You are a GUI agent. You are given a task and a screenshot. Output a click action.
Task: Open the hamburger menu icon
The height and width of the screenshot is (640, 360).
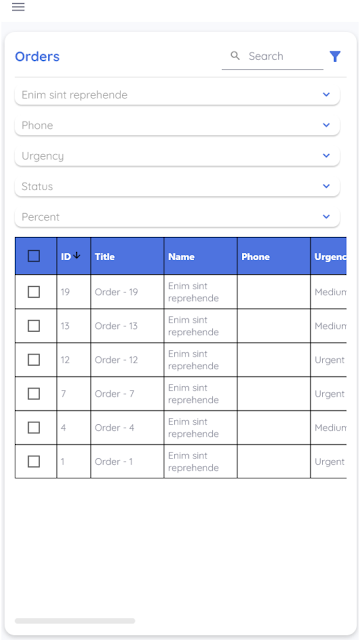(18, 7)
